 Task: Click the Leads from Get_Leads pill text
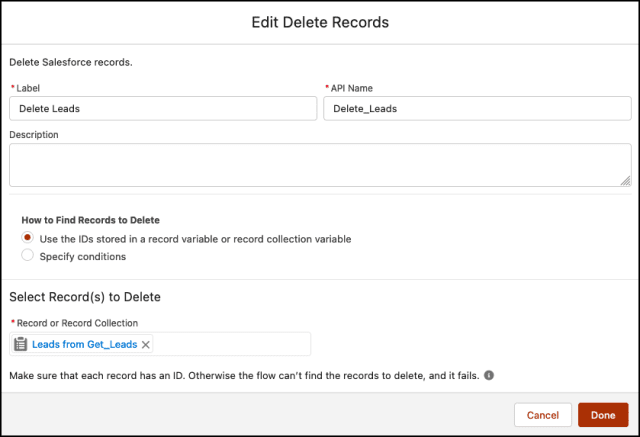84,344
